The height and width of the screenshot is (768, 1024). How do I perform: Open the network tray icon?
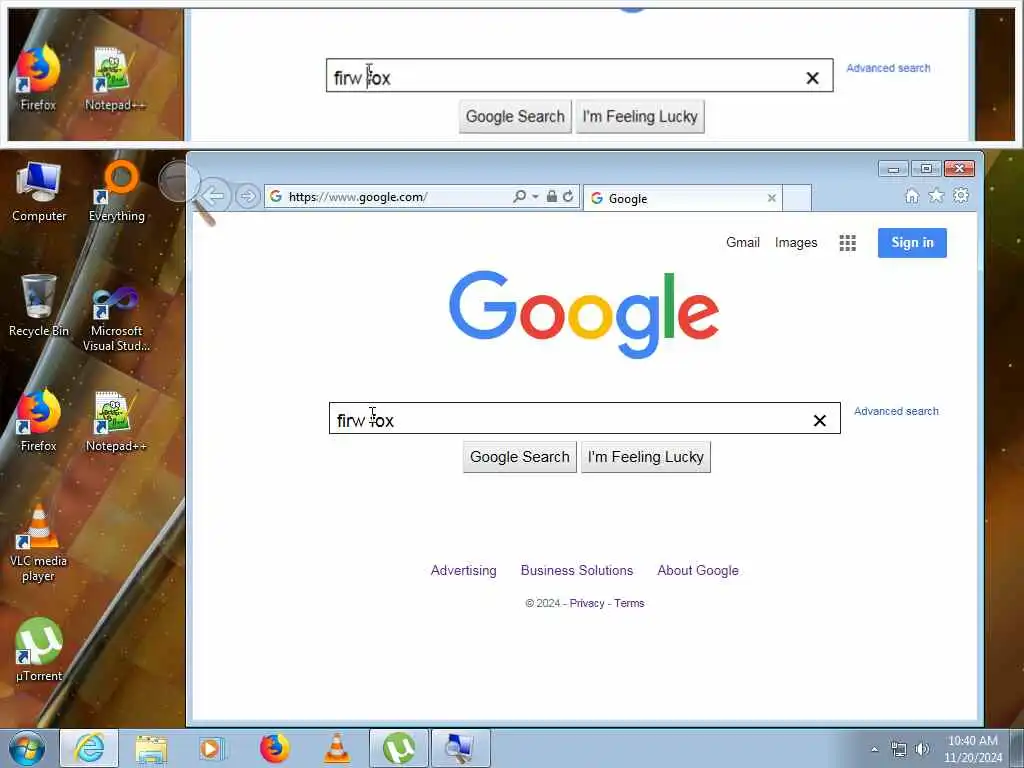point(899,749)
